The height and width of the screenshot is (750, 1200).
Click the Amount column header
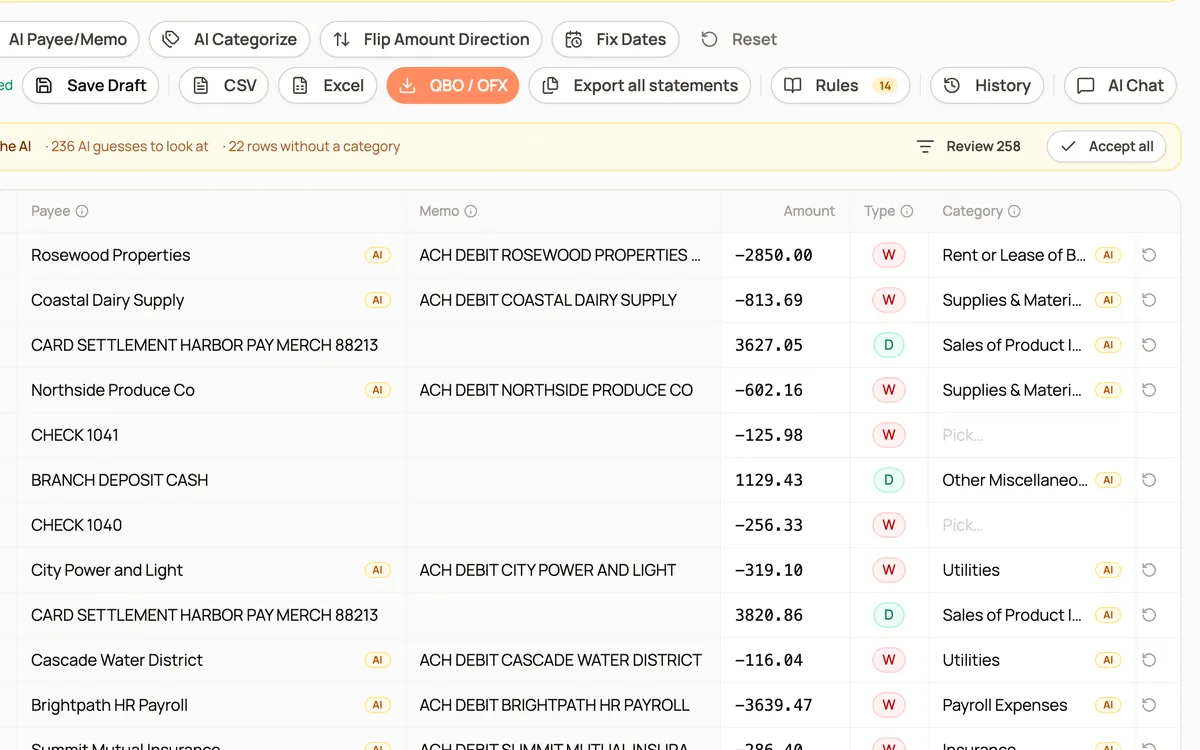pos(809,211)
